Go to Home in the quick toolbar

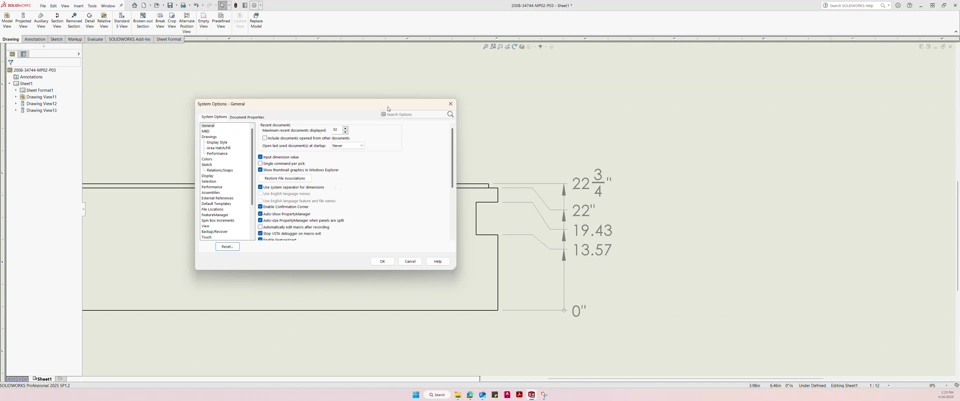click(x=134, y=5)
